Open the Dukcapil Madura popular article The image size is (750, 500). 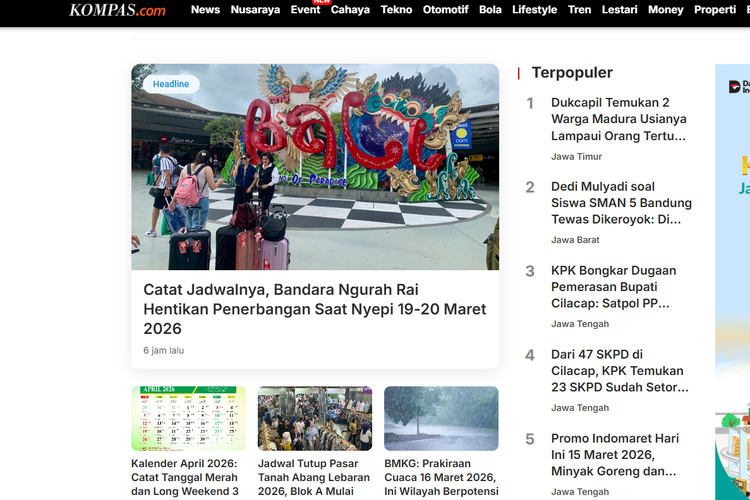click(x=618, y=119)
